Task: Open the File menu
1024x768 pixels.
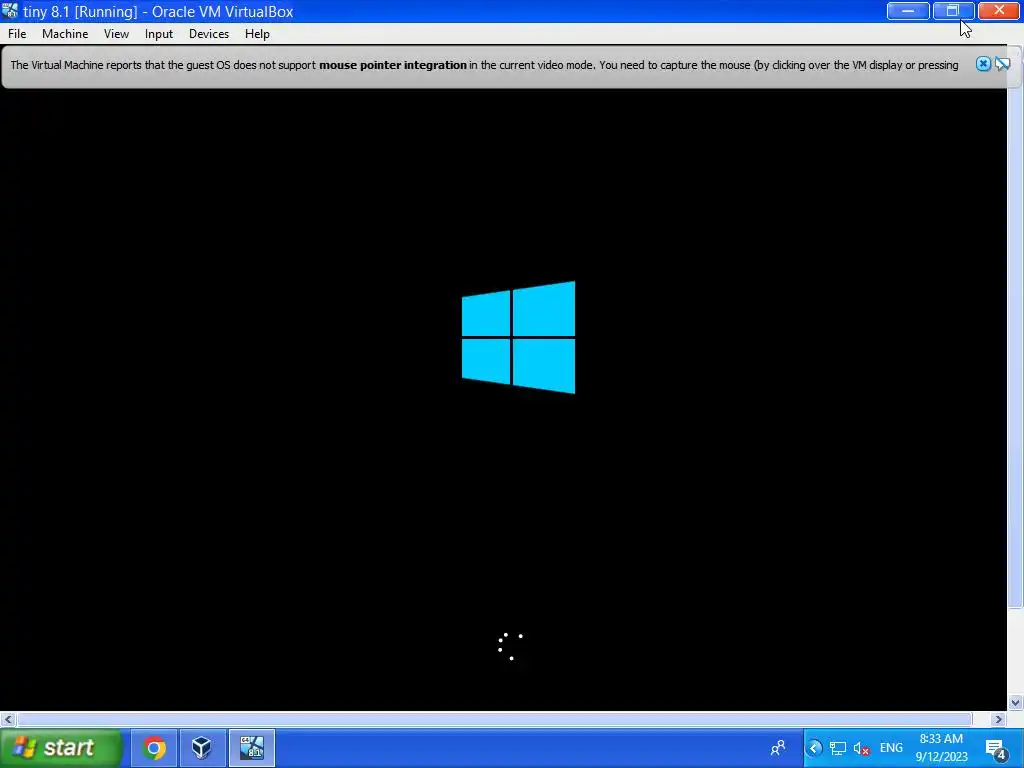Action: [x=17, y=34]
